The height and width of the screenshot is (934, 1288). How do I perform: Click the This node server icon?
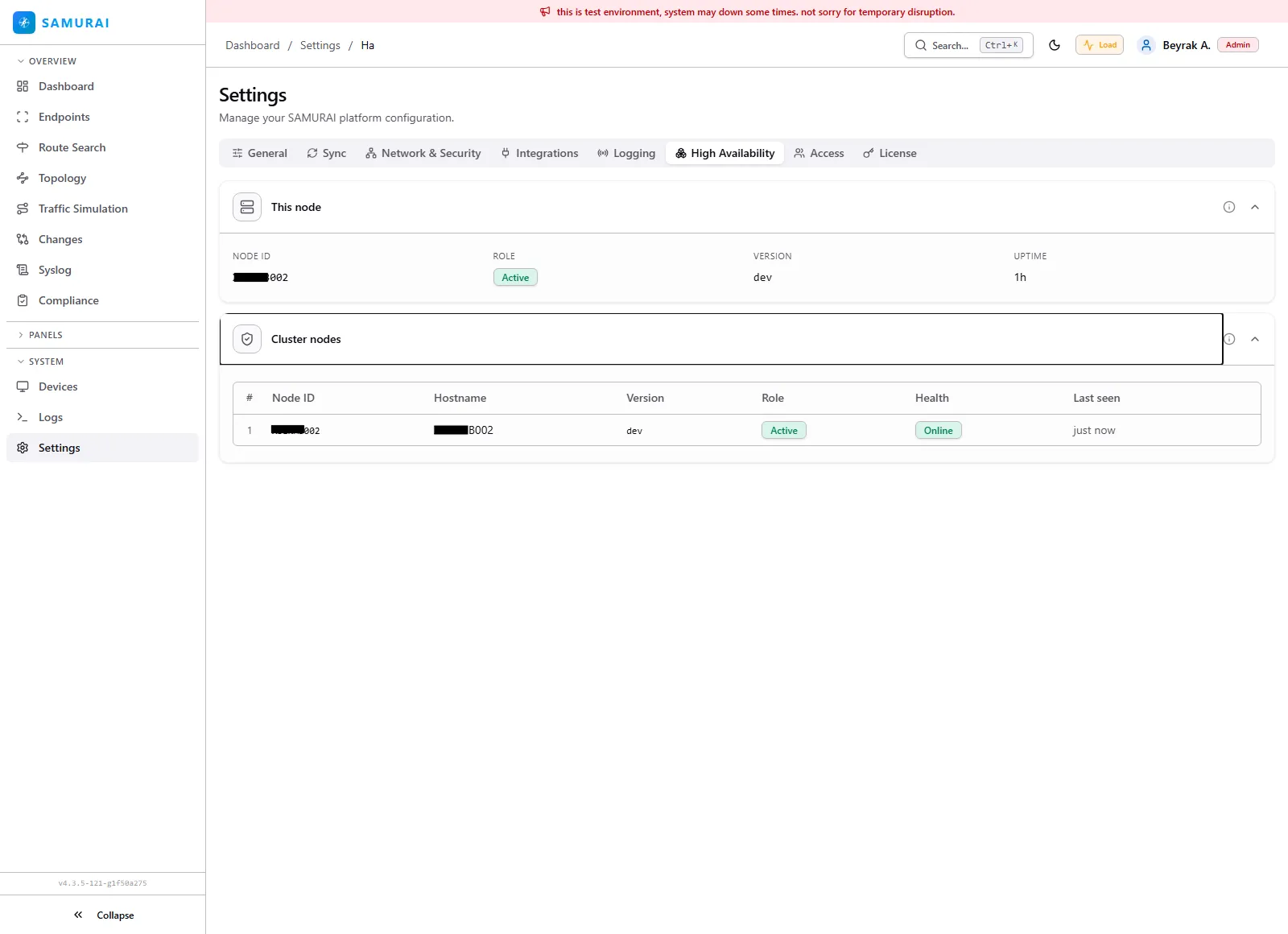pyautogui.click(x=247, y=207)
